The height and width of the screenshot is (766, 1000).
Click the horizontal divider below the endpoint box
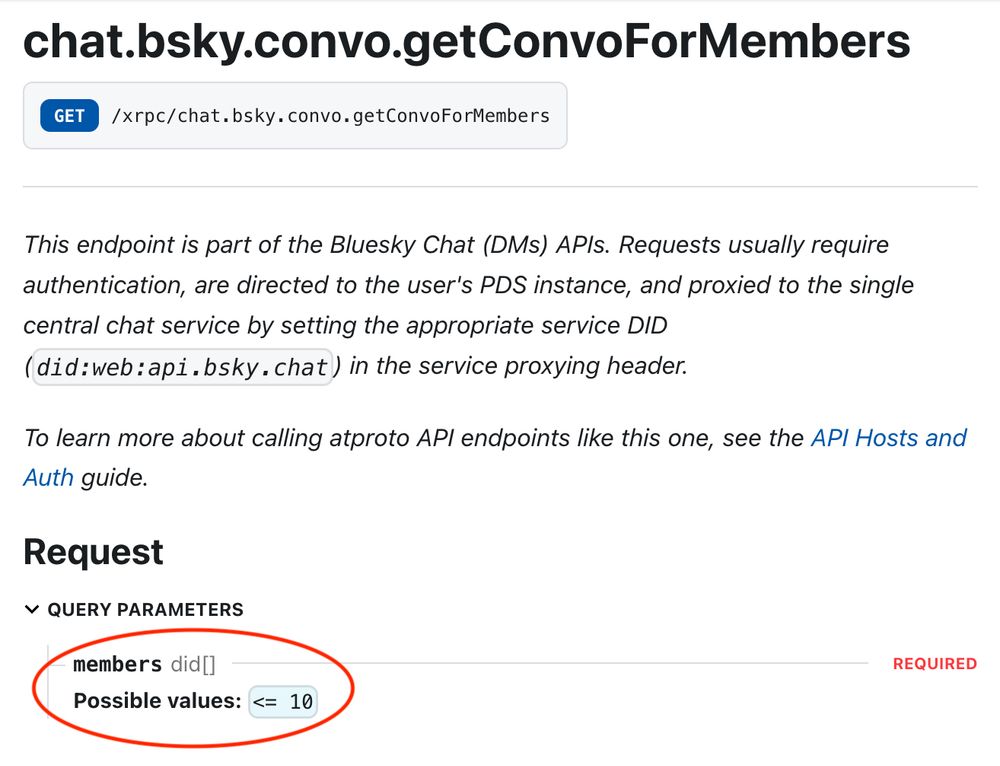pyautogui.click(x=500, y=186)
